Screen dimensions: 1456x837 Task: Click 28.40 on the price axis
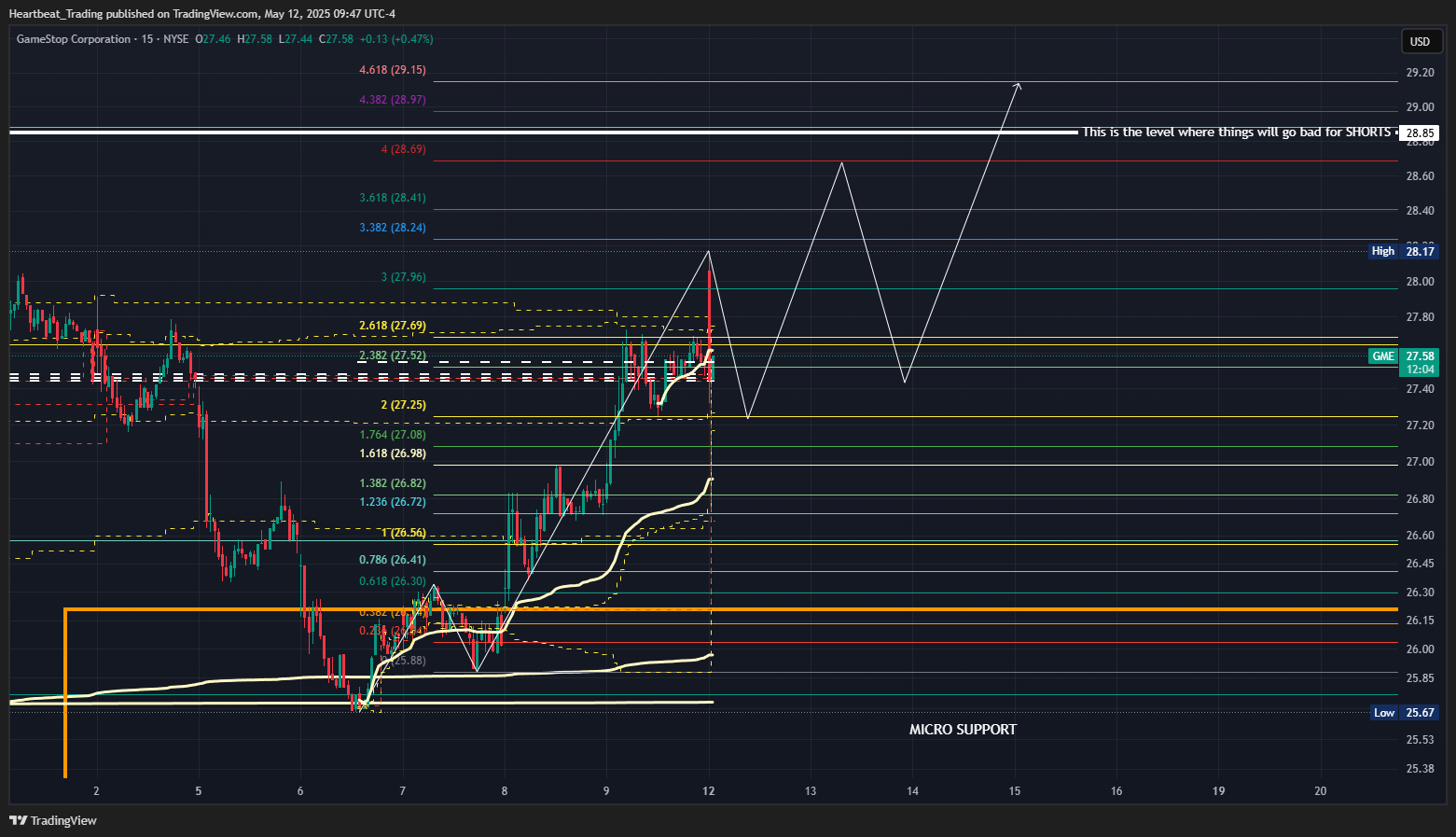point(1420,211)
